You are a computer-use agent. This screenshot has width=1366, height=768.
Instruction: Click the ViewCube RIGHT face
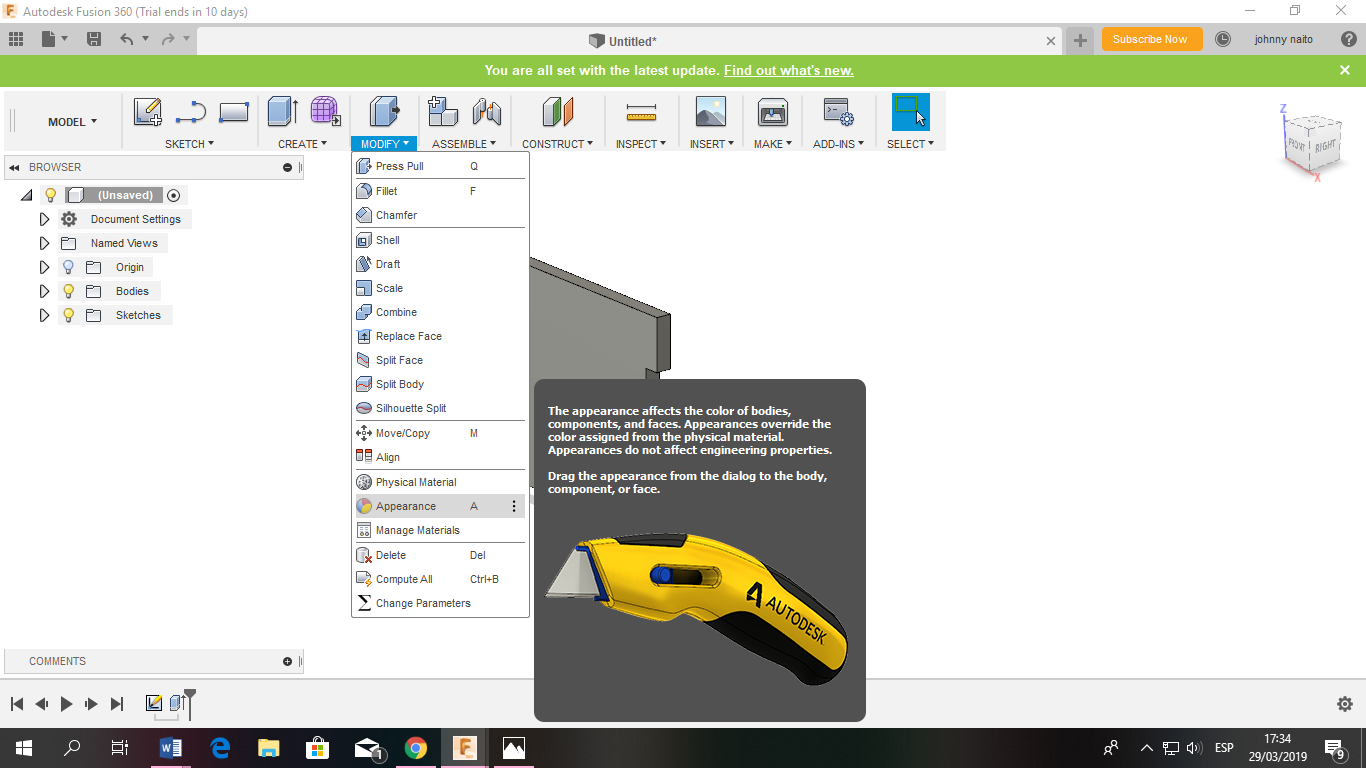click(x=1325, y=146)
